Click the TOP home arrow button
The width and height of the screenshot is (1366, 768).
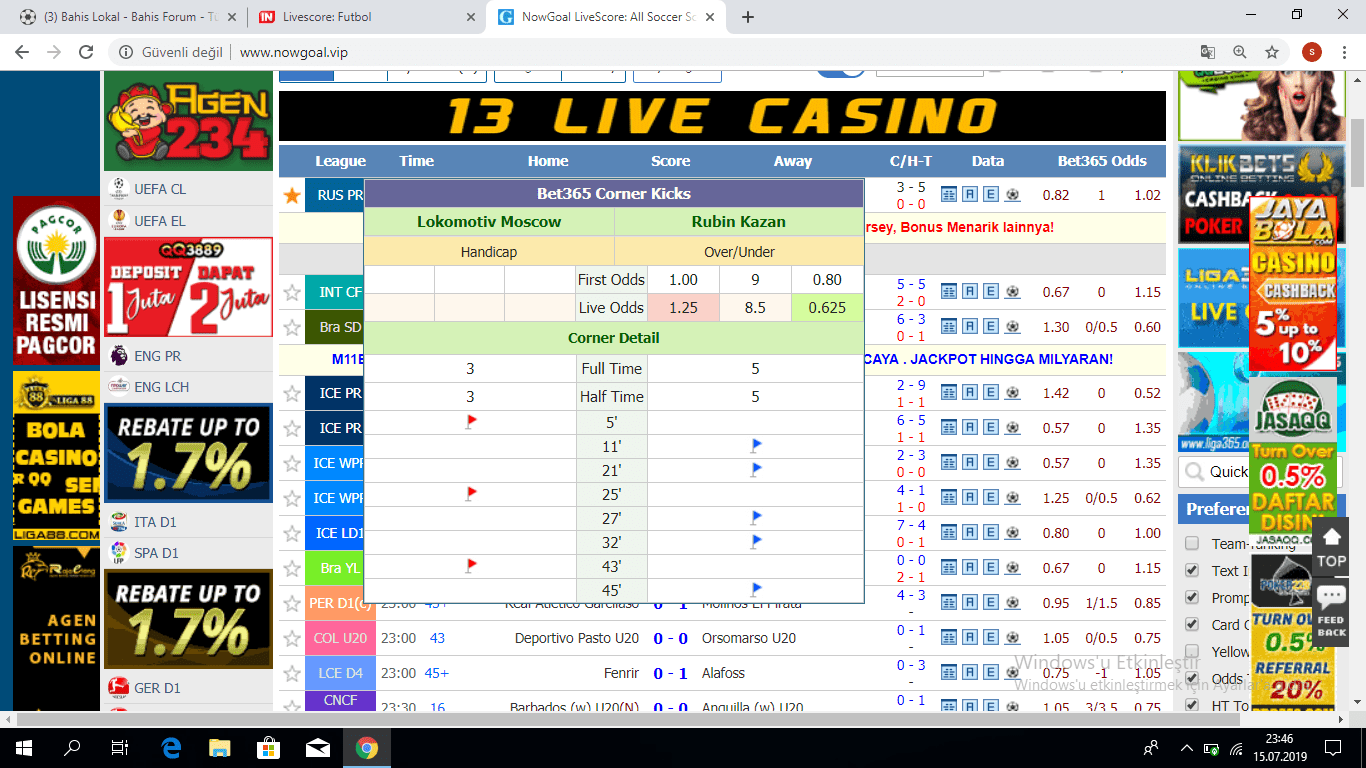point(1330,547)
